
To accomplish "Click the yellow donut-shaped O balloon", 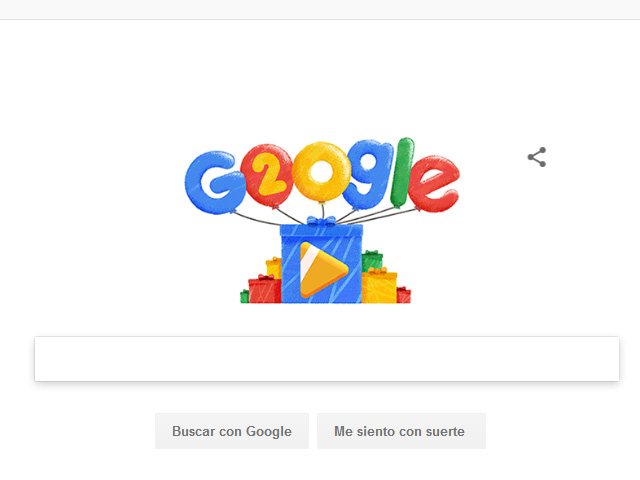I will click(x=322, y=171).
